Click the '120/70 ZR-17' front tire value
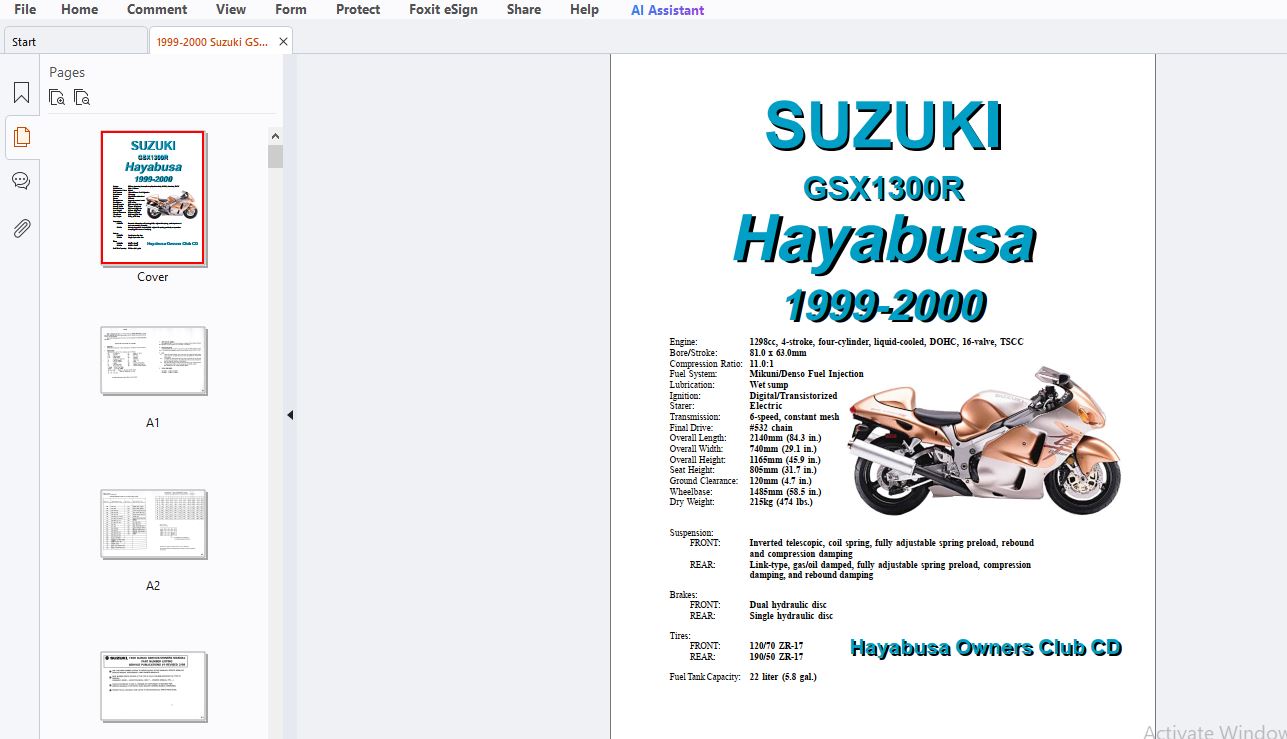Viewport: 1287px width, 739px height. tap(776, 646)
